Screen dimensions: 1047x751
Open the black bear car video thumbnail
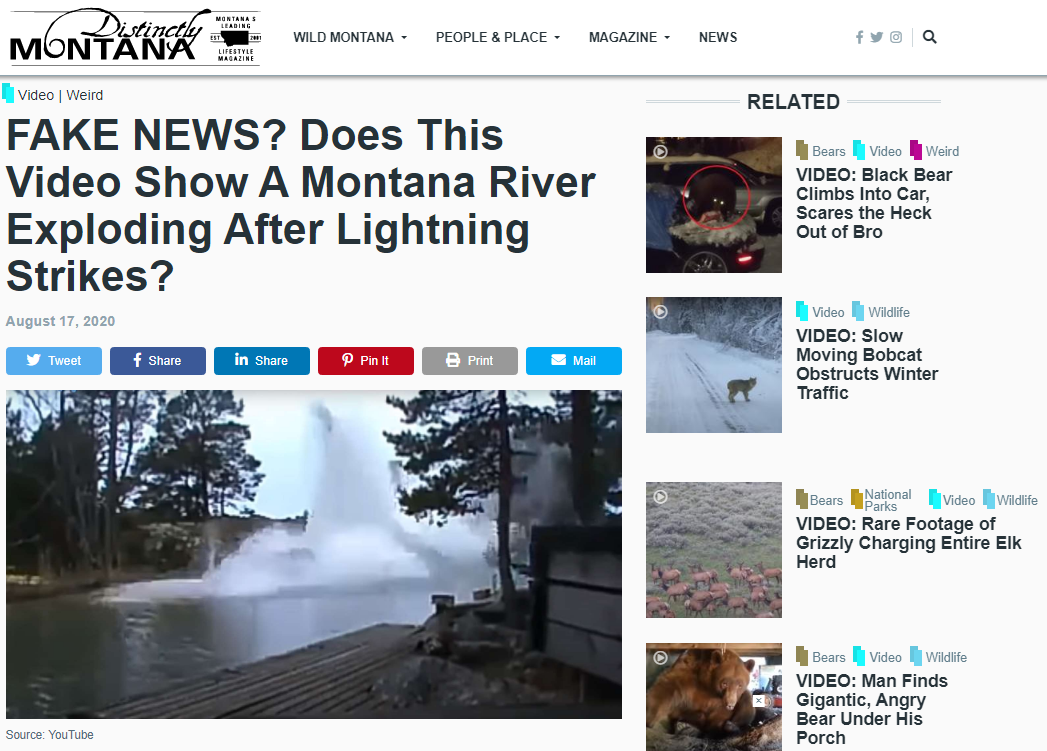click(714, 205)
